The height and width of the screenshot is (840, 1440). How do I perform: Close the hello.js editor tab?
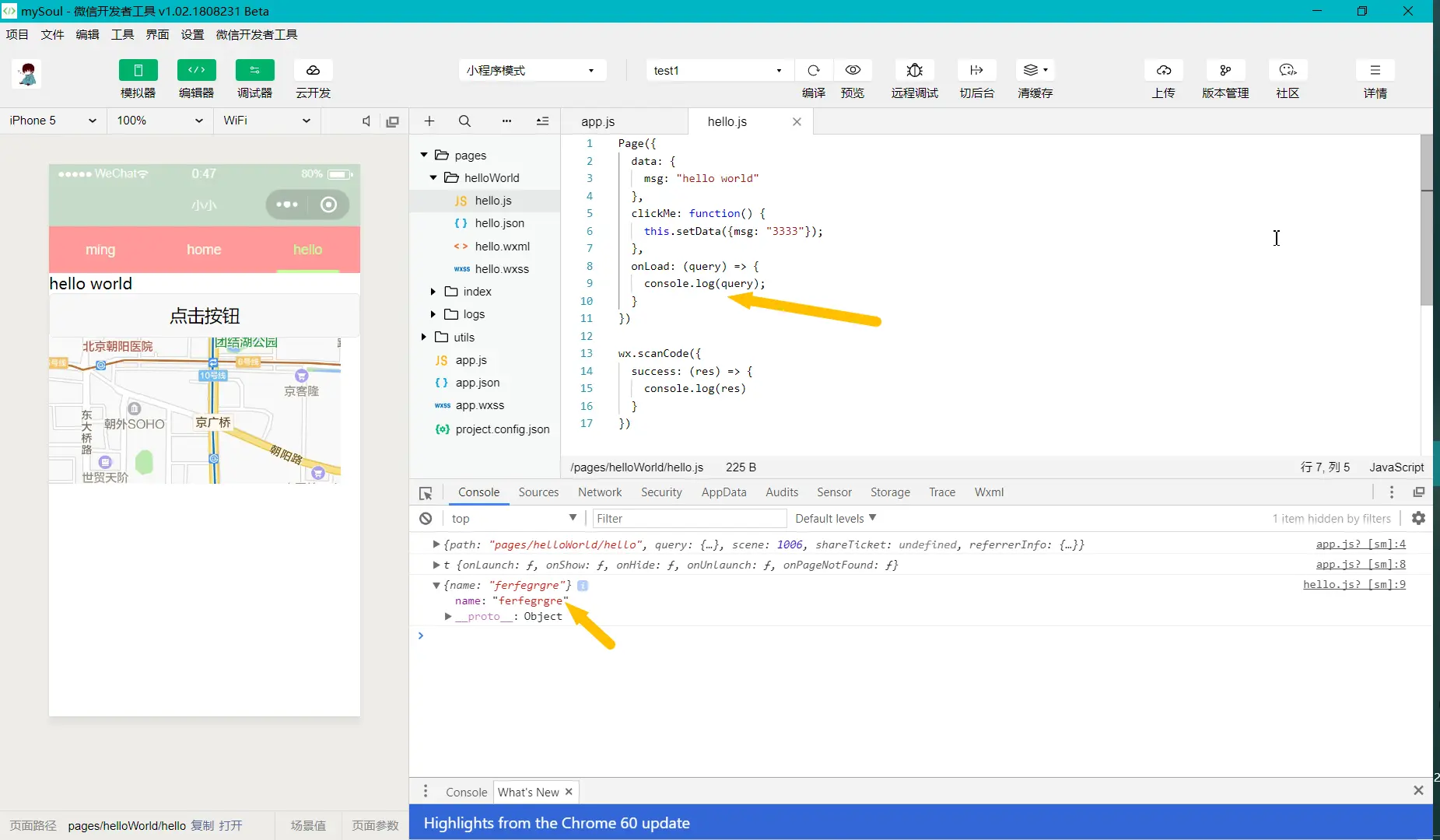pyautogui.click(x=797, y=121)
